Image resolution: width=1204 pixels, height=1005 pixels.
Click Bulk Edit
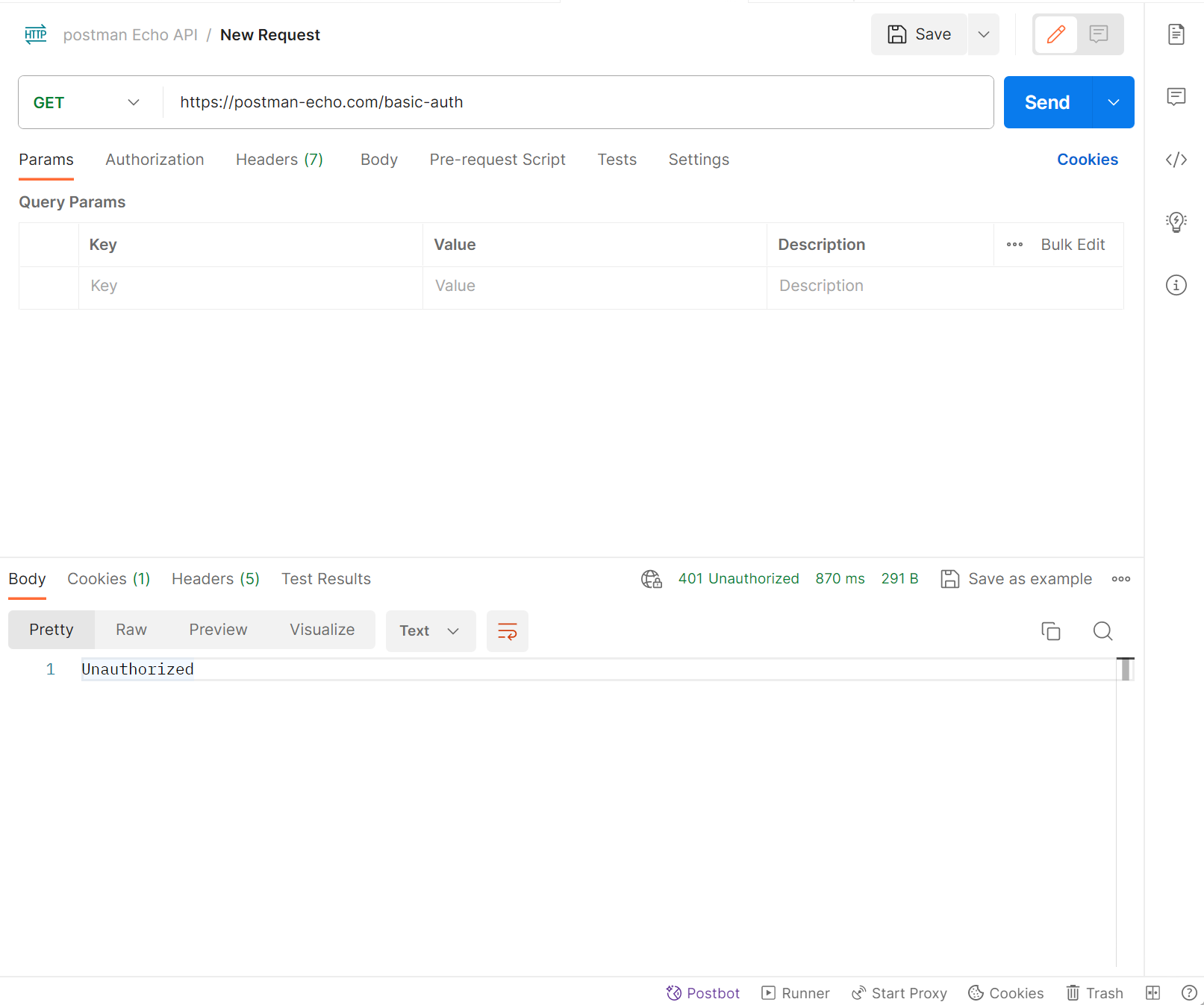click(1073, 245)
